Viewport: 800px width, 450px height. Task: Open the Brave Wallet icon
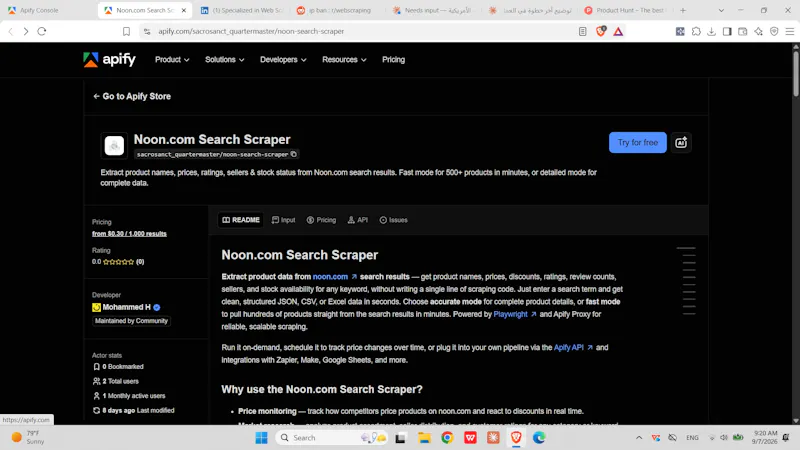[x=743, y=31]
